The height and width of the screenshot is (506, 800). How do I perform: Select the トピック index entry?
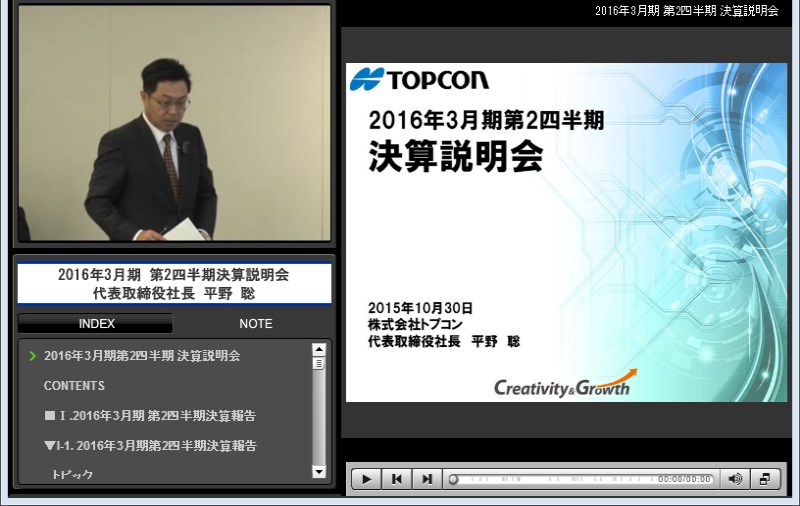click(72, 474)
